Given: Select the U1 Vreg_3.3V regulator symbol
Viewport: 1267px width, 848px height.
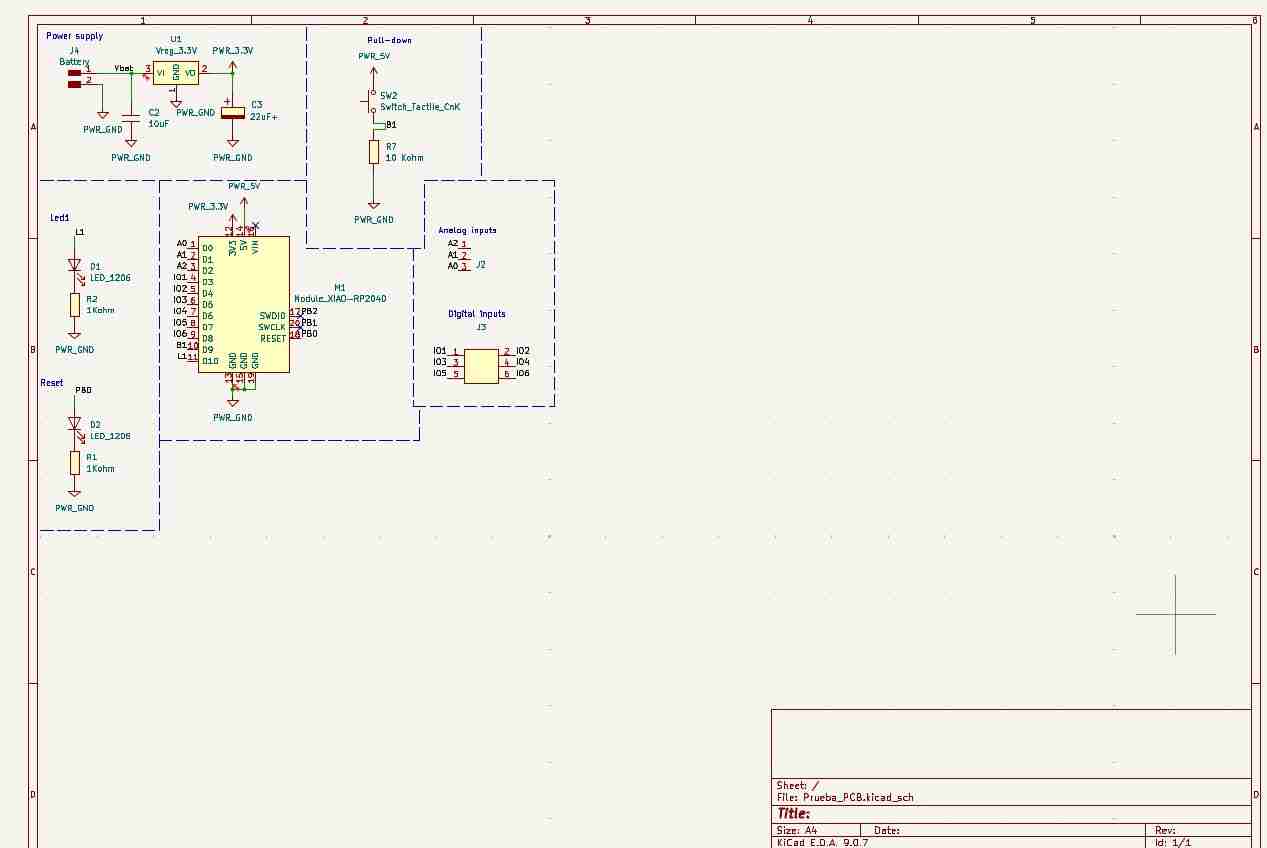Looking at the screenshot, I should (175, 73).
